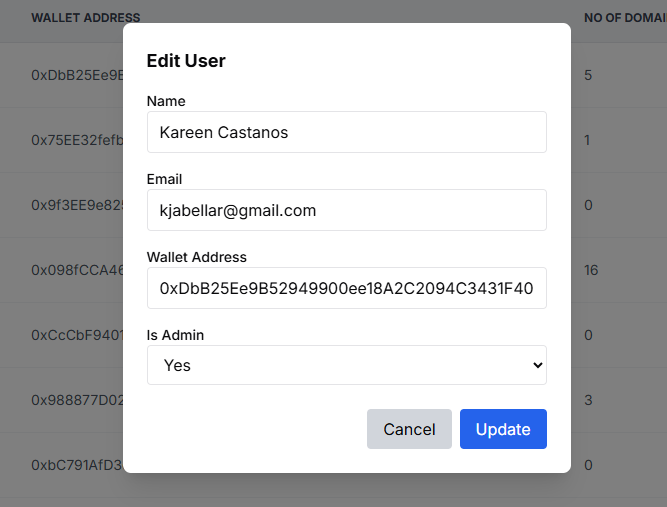The height and width of the screenshot is (507, 667).
Task: Open the Is Admin dropdown
Action: (346, 365)
